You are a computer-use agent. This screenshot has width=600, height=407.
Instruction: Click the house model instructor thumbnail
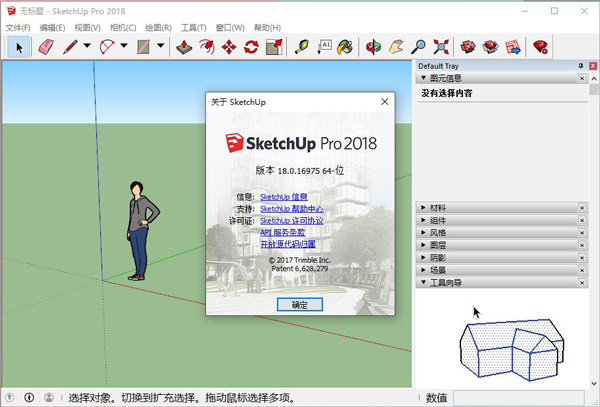(x=512, y=349)
